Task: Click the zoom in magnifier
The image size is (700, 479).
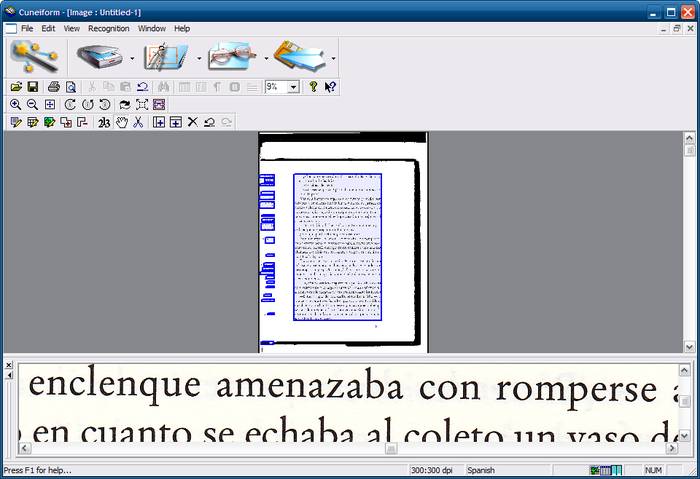Action: coord(16,104)
